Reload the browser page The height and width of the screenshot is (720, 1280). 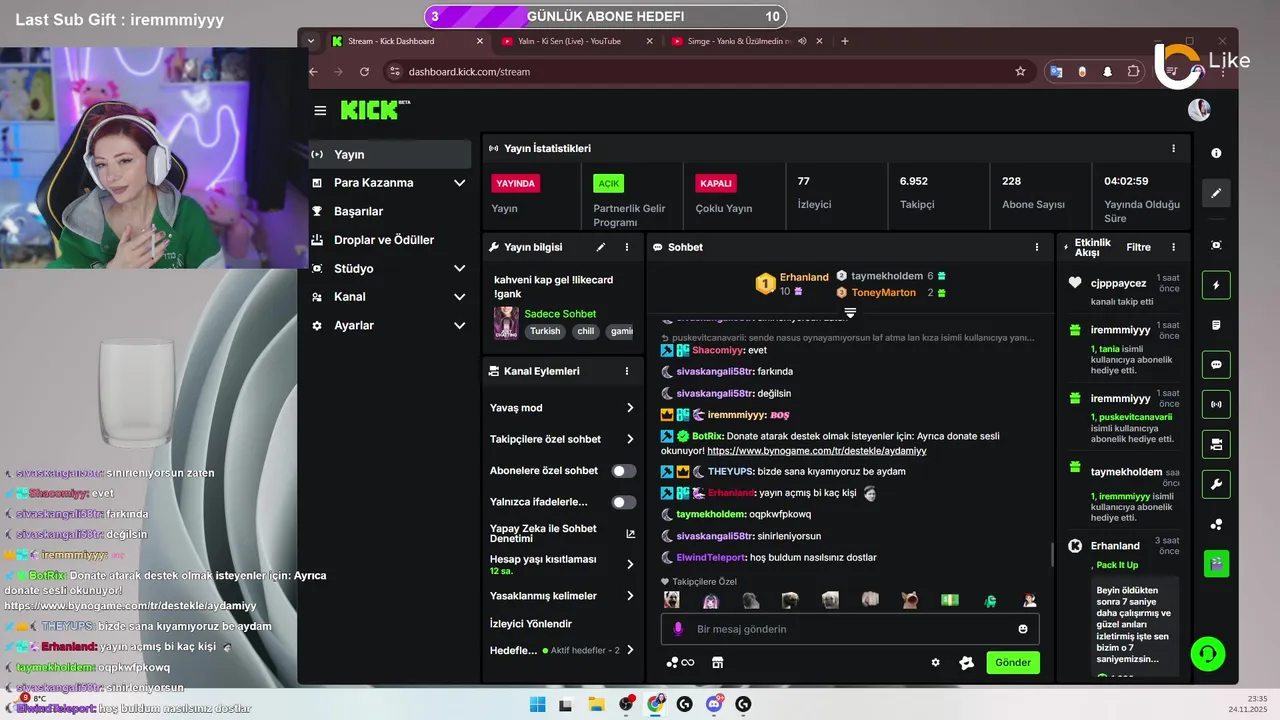(364, 71)
